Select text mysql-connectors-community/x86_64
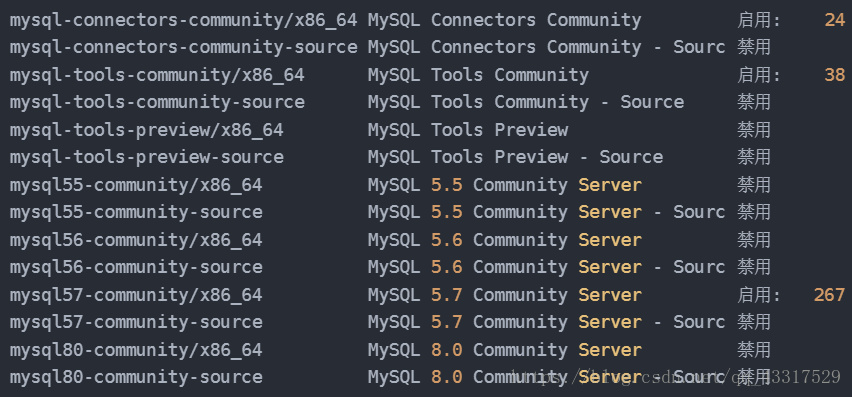852x397 pixels. [184, 21]
